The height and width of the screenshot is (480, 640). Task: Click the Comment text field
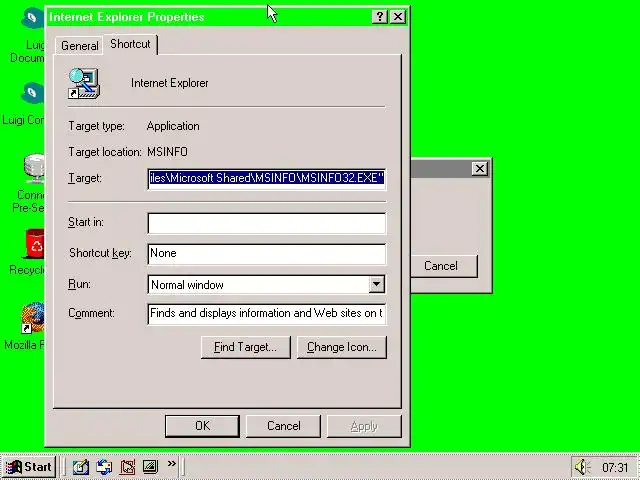tap(267, 313)
